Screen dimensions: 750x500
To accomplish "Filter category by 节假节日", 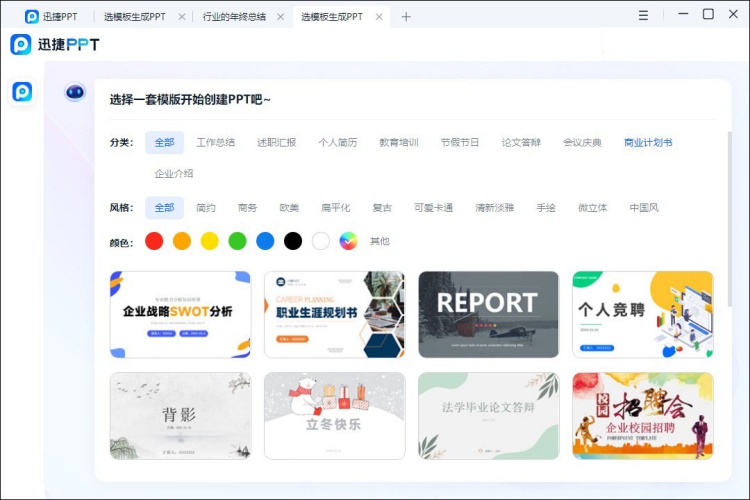I will pos(460,143).
